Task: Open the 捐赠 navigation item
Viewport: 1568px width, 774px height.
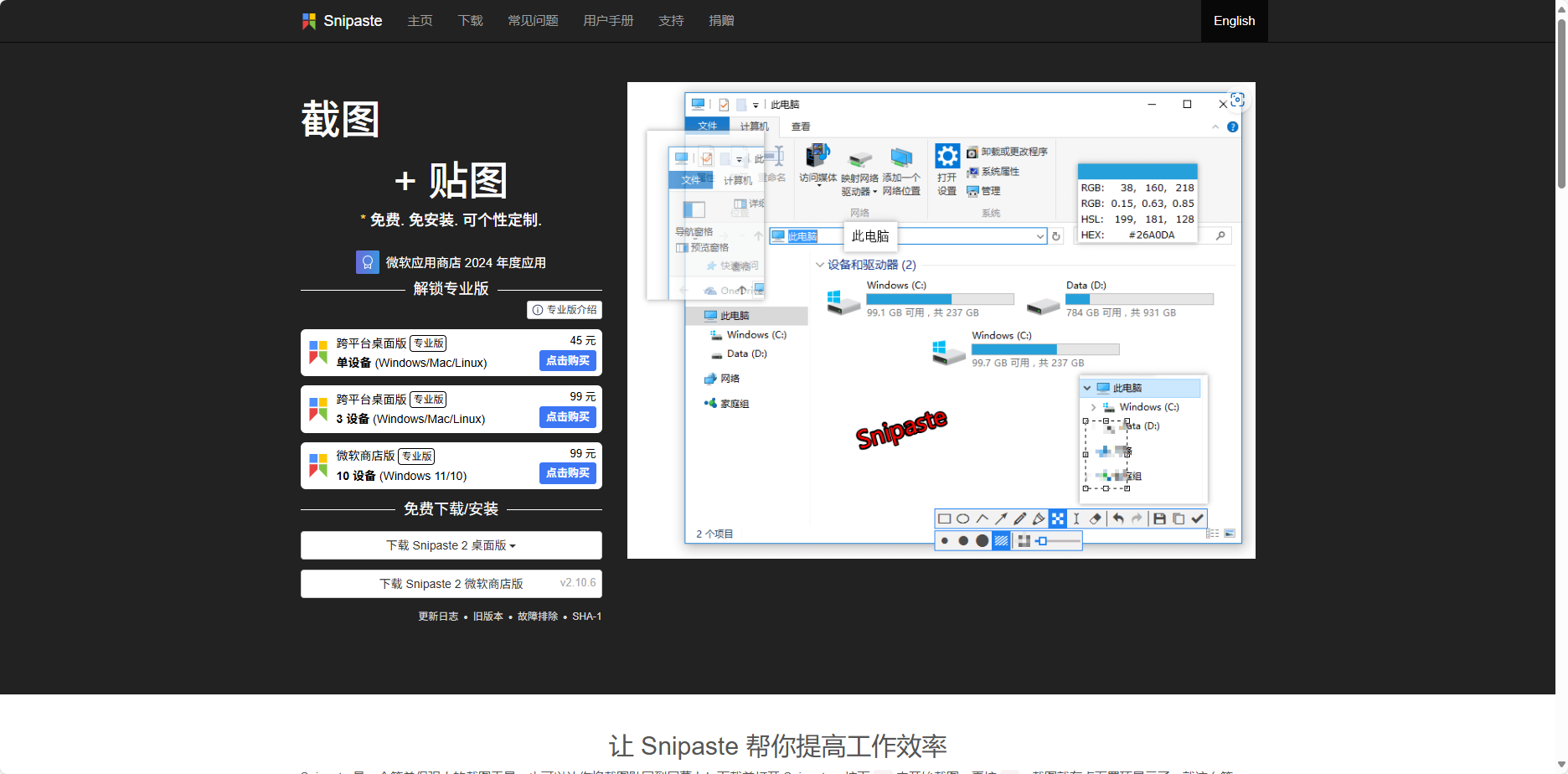Action: pos(721,21)
